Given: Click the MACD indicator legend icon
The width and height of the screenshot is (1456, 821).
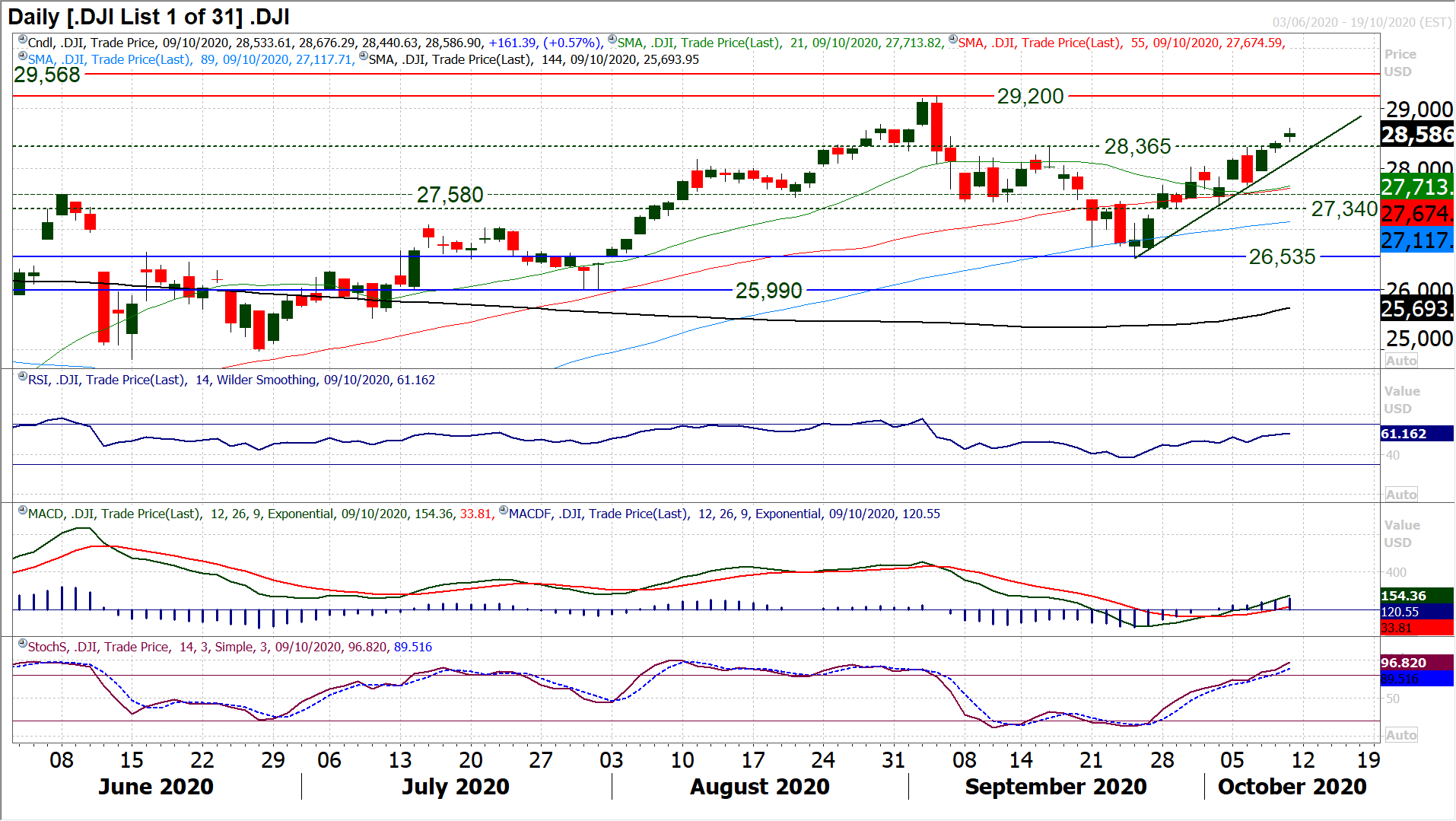Looking at the screenshot, I should point(23,511).
